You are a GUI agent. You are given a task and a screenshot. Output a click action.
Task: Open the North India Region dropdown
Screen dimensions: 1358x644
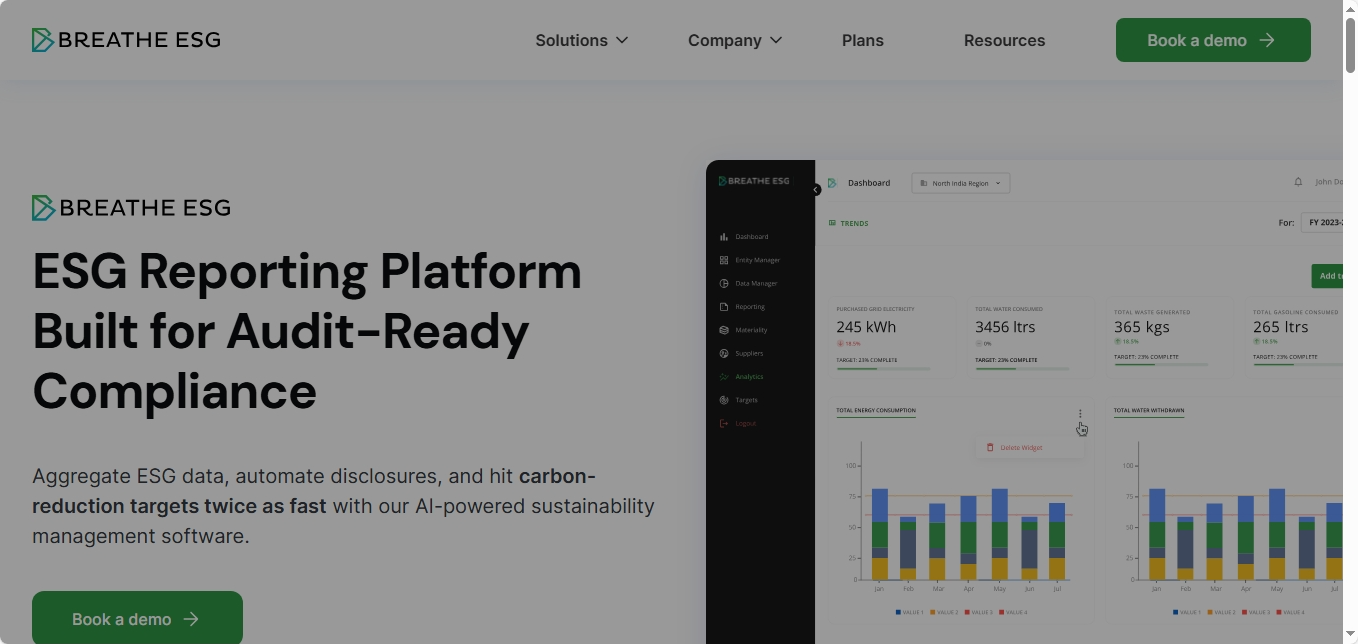click(960, 183)
